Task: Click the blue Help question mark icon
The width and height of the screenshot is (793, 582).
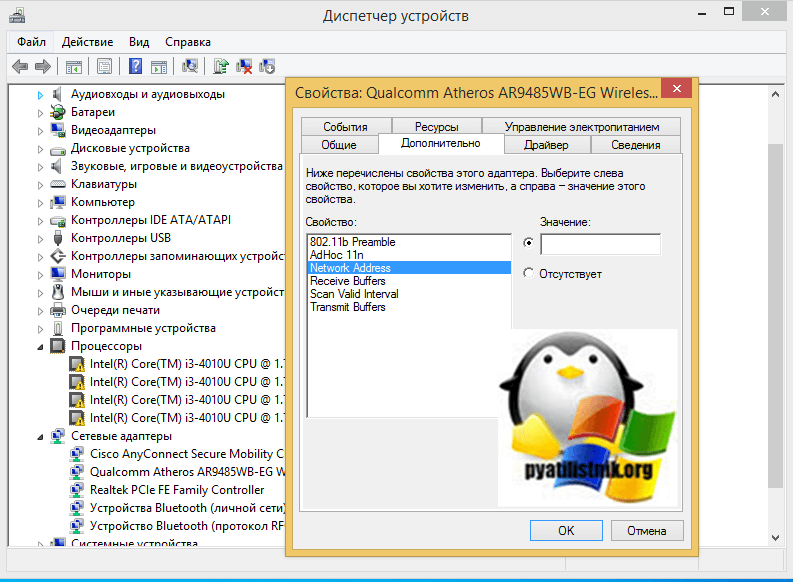Action: click(136, 66)
